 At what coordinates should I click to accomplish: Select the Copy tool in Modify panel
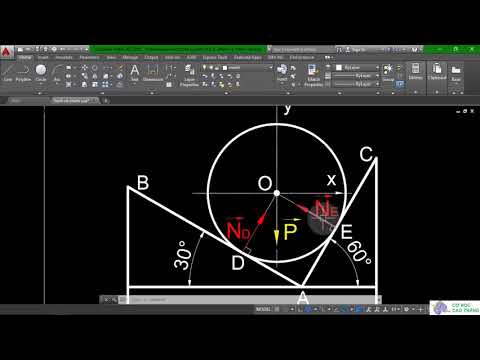coord(85,76)
